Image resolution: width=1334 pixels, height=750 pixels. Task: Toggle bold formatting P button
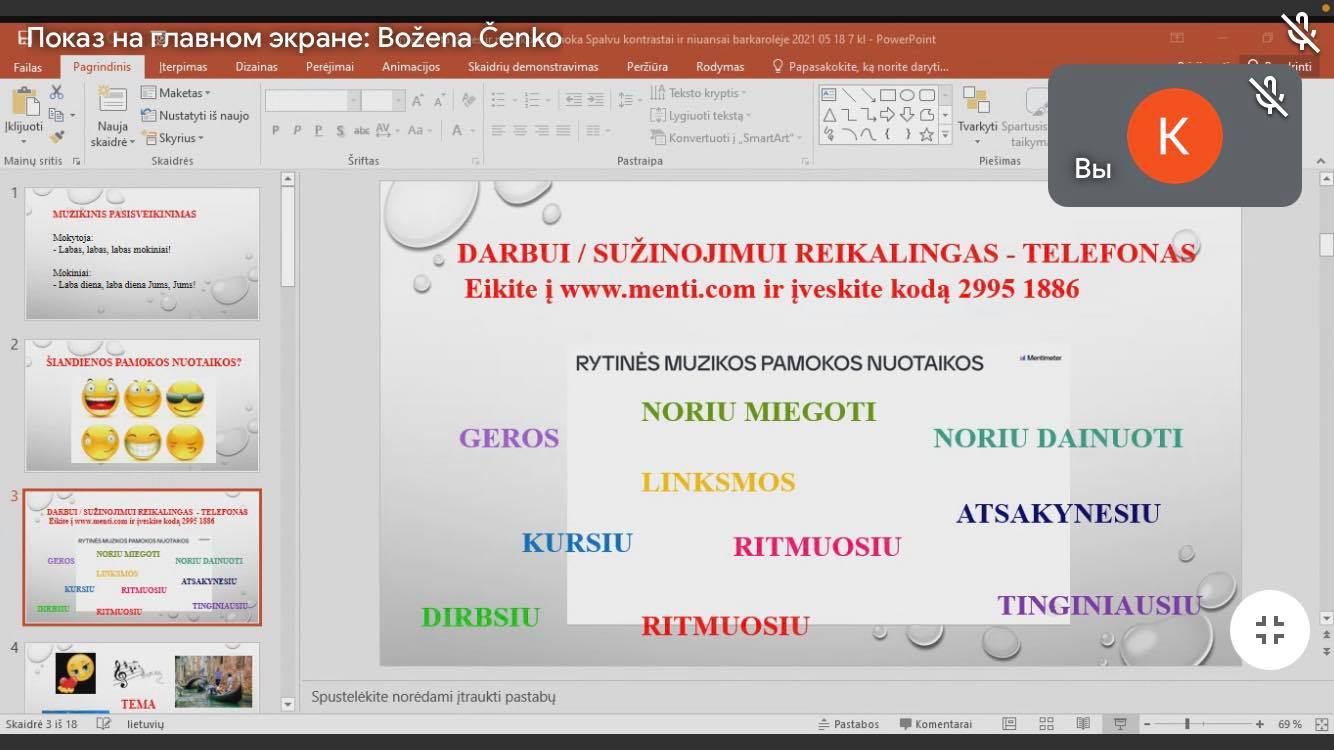tap(276, 131)
